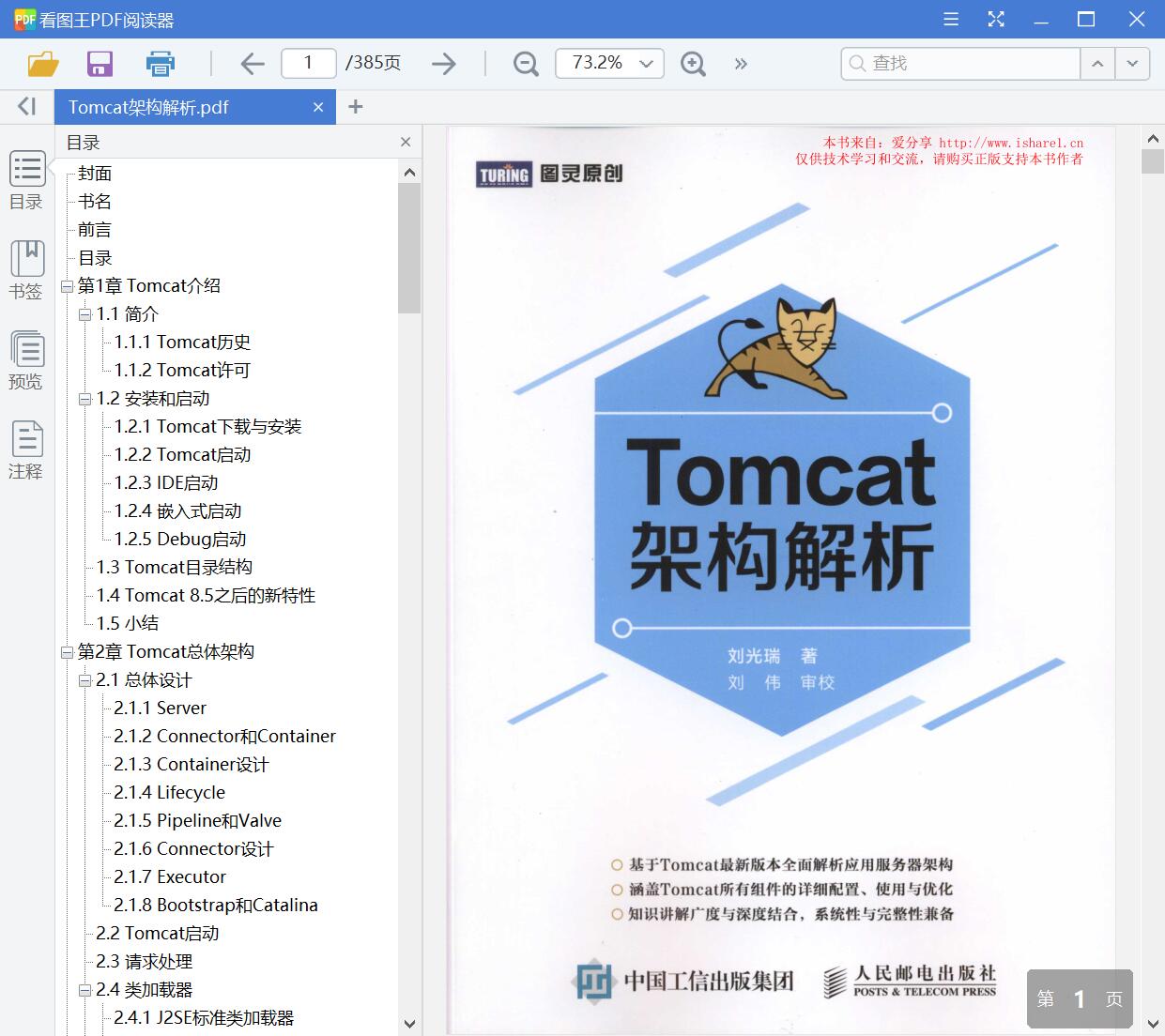
Task: Open 2.4.1 J2SE标准类加载器 section
Action: 204,1018
